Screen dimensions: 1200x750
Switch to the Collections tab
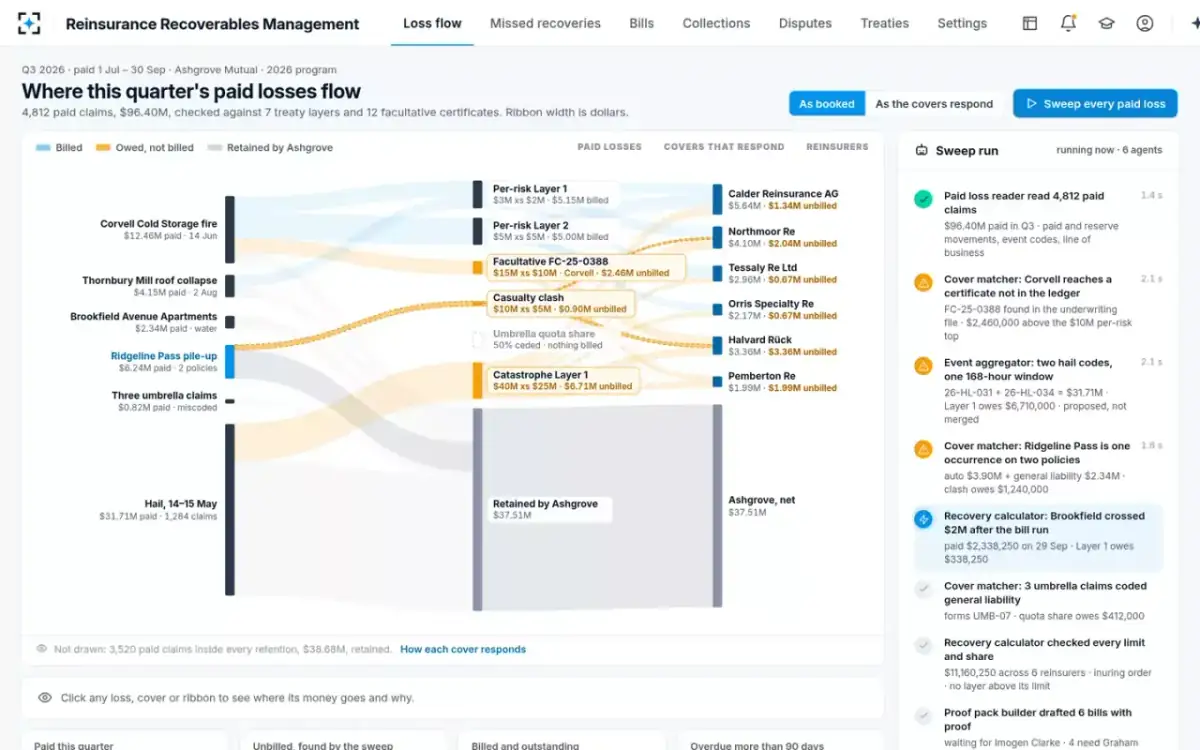pos(716,23)
